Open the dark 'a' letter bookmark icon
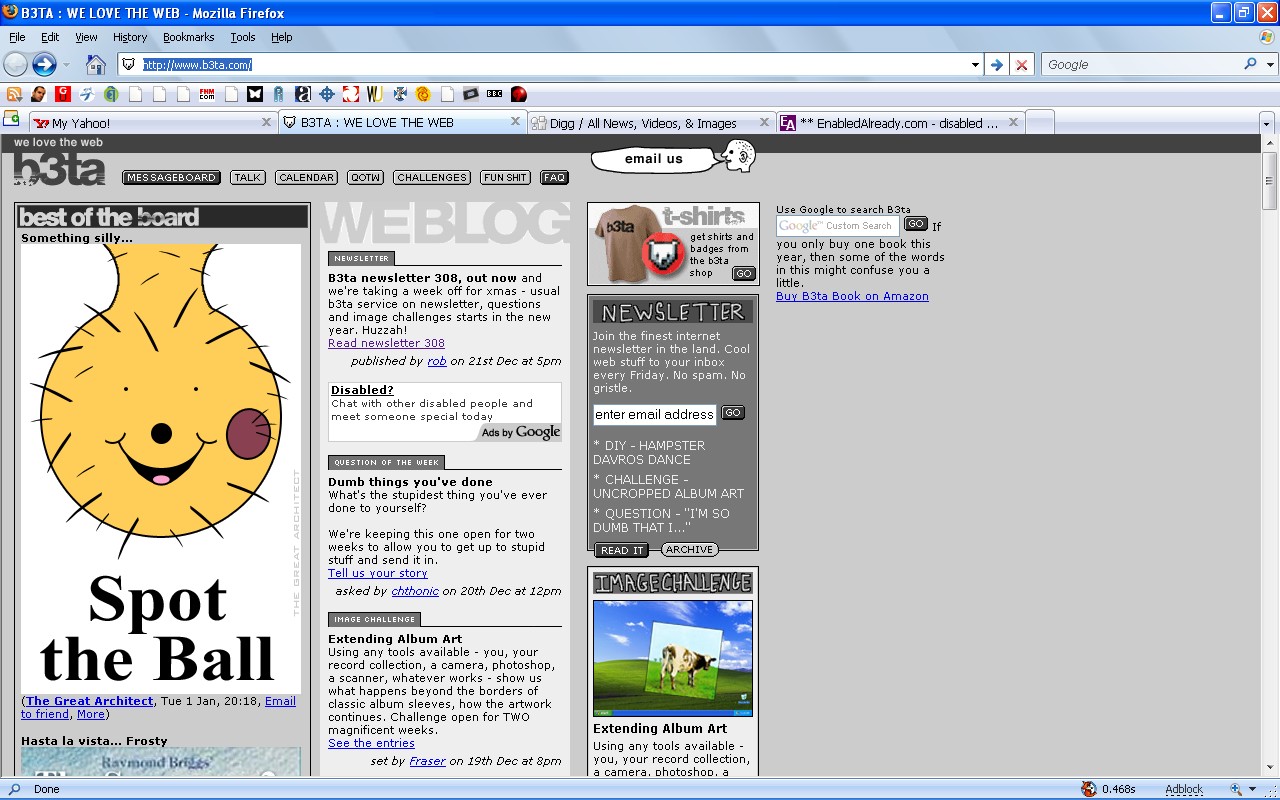The image size is (1280, 800). 303,94
